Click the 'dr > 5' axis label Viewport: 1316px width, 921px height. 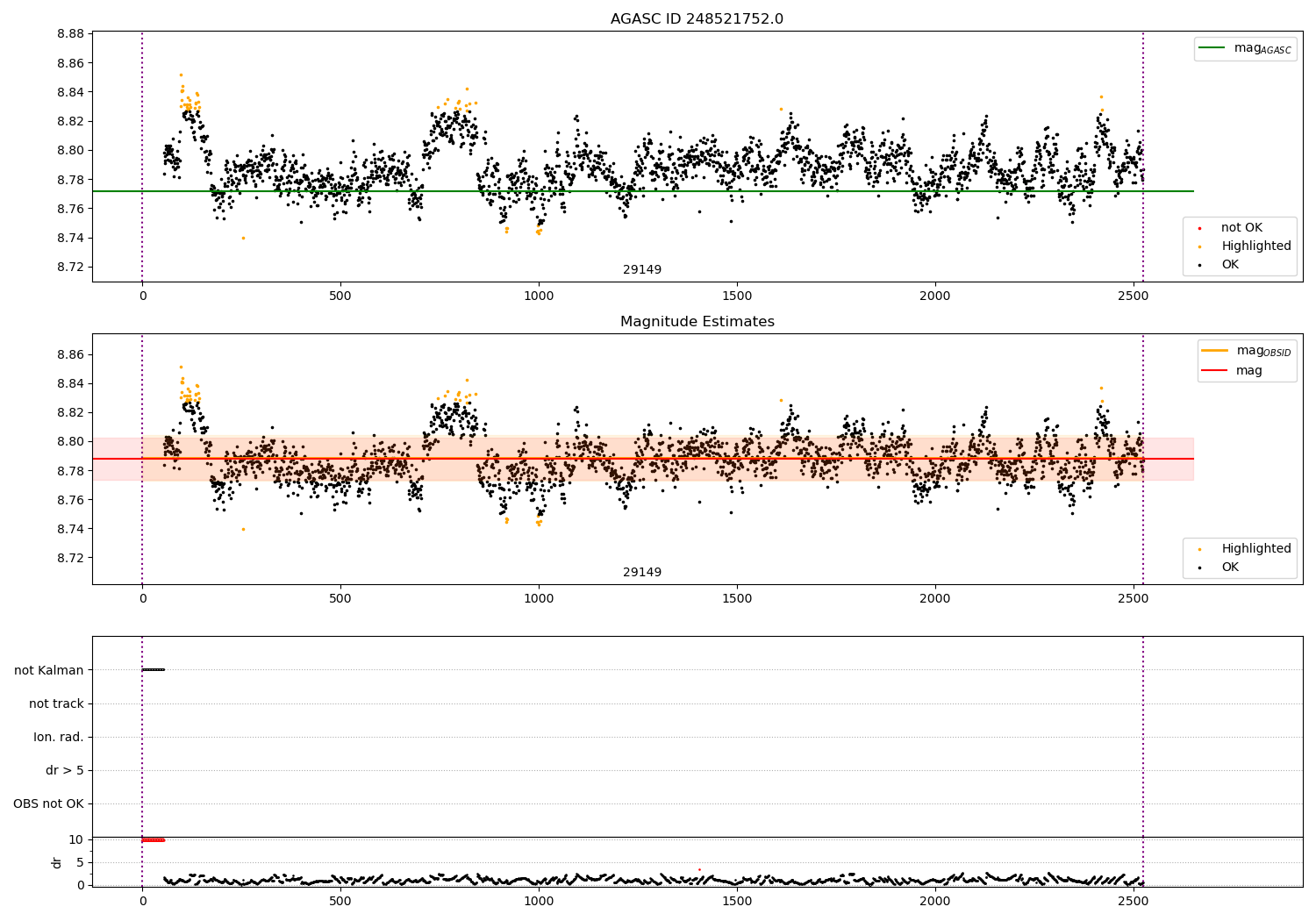click(x=65, y=770)
